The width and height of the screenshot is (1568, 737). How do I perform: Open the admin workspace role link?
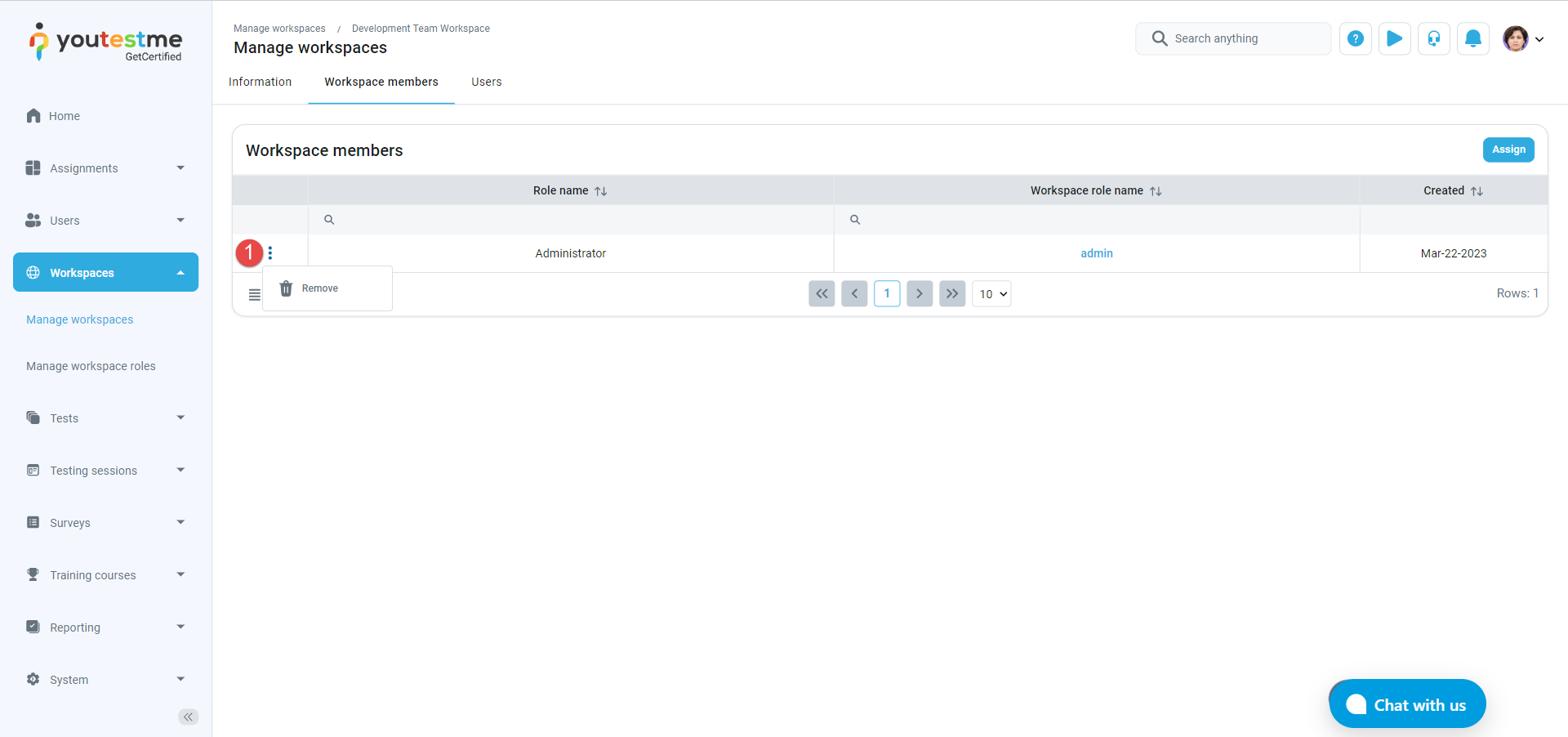pyautogui.click(x=1096, y=253)
